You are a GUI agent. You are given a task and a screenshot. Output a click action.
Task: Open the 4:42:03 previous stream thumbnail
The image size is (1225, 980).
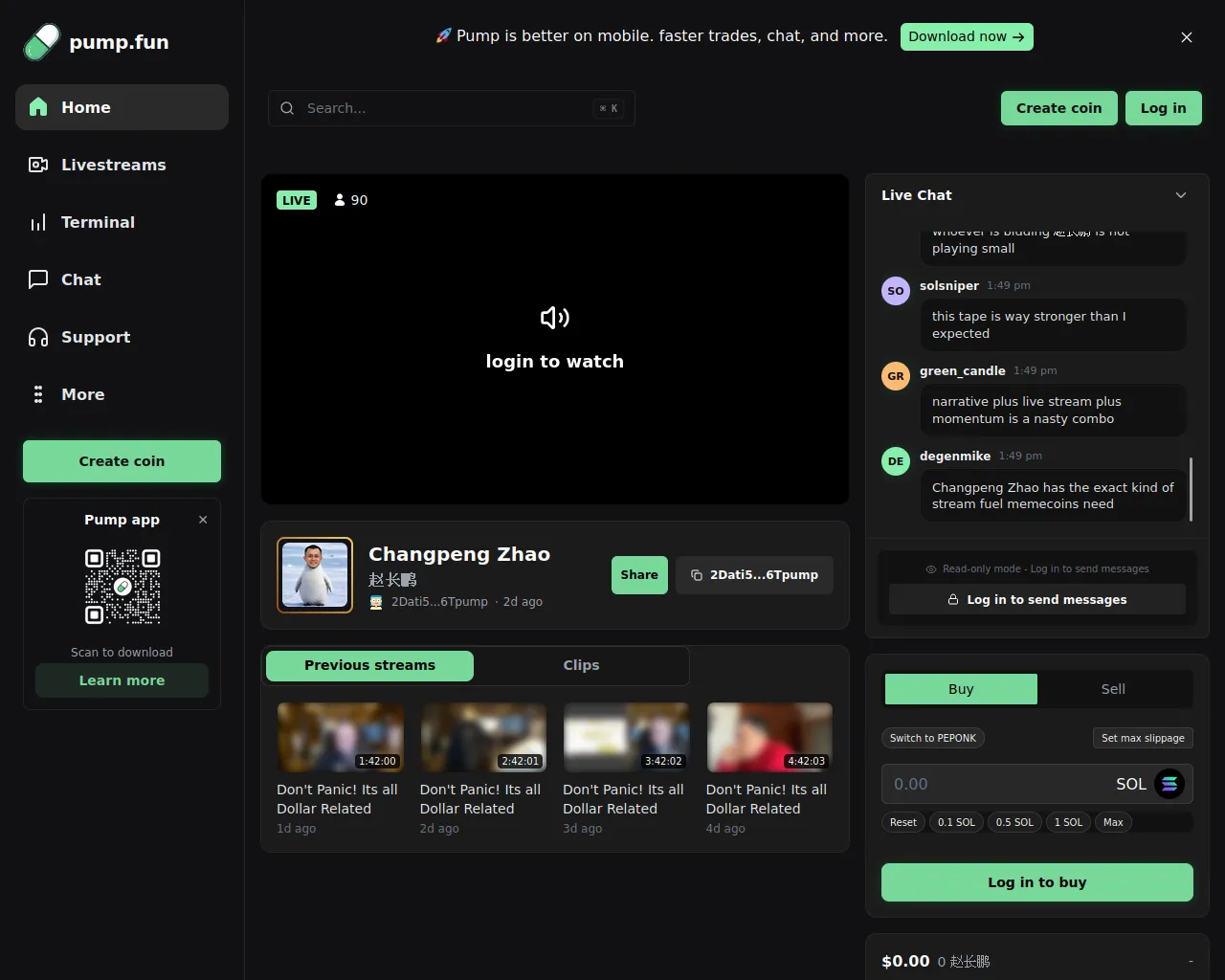click(x=769, y=737)
